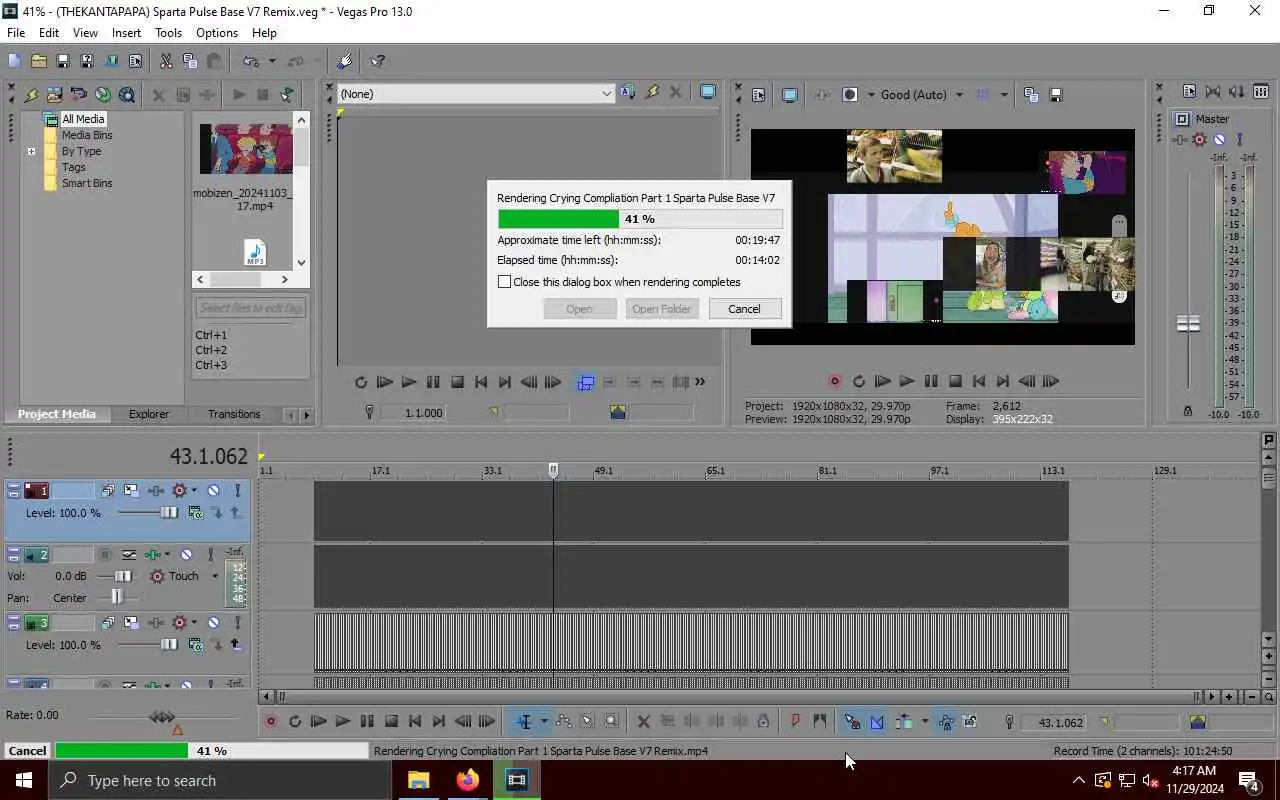The height and width of the screenshot is (800, 1280).
Task: Click the What's This help icon
Action: [x=378, y=61]
